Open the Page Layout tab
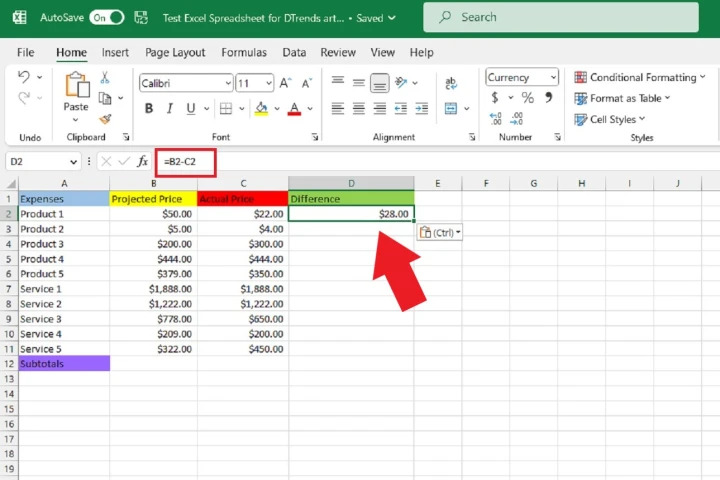Viewport: 720px width, 480px height. coord(175,52)
